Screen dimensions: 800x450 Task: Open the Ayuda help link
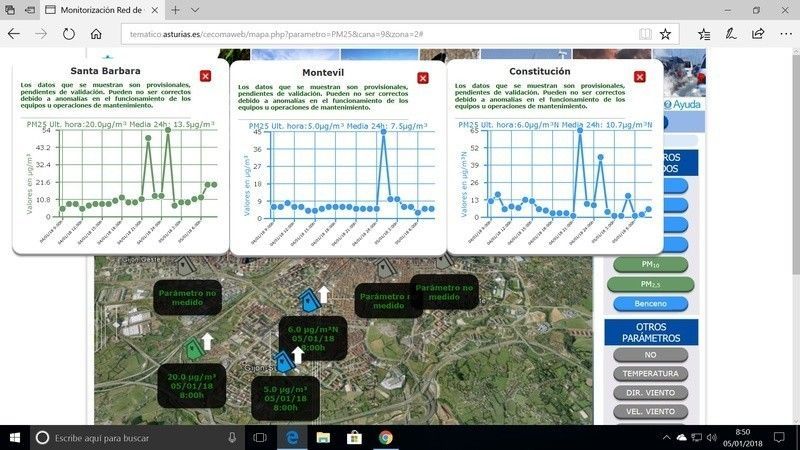(683, 104)
